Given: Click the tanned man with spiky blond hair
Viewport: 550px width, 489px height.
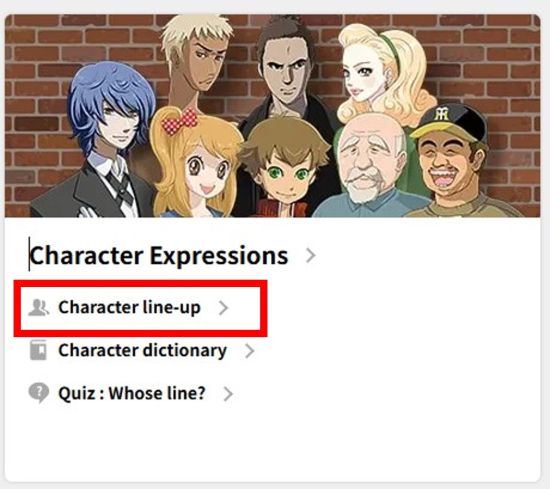Looking at the screenshot, I should pyautogui.click(x=196, y=60).
